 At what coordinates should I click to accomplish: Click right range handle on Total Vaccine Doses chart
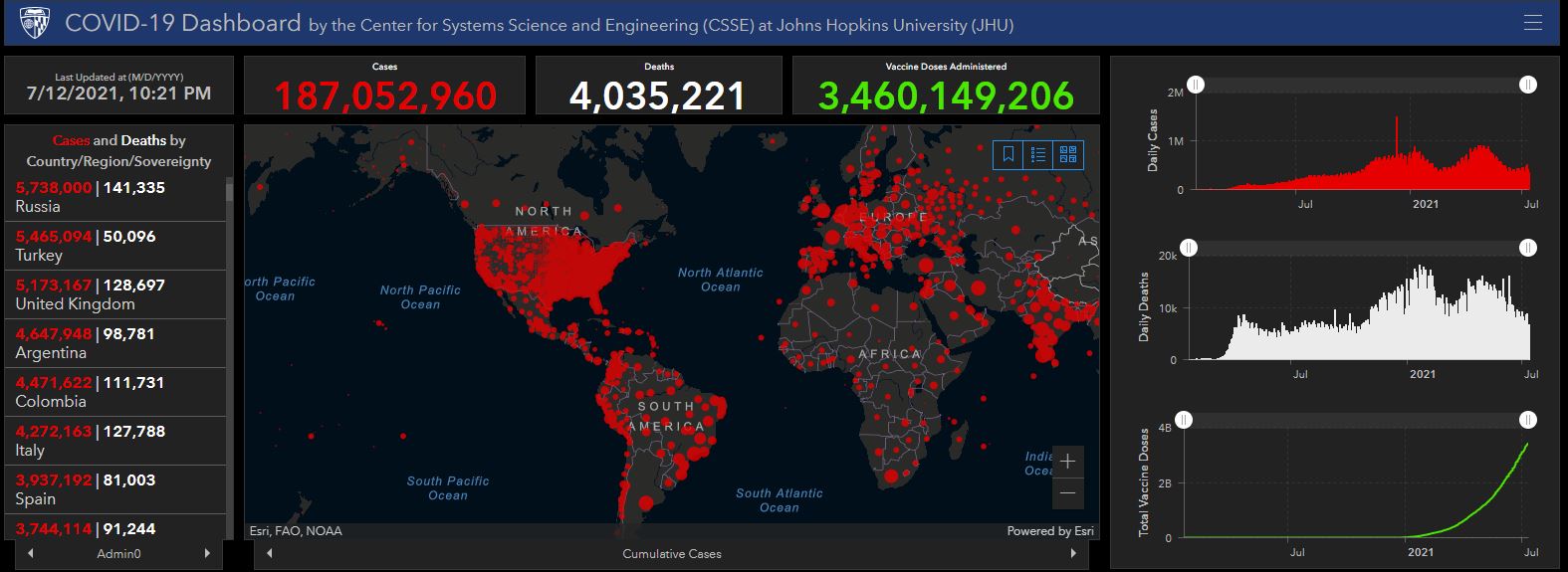[x=1527, y=420]
